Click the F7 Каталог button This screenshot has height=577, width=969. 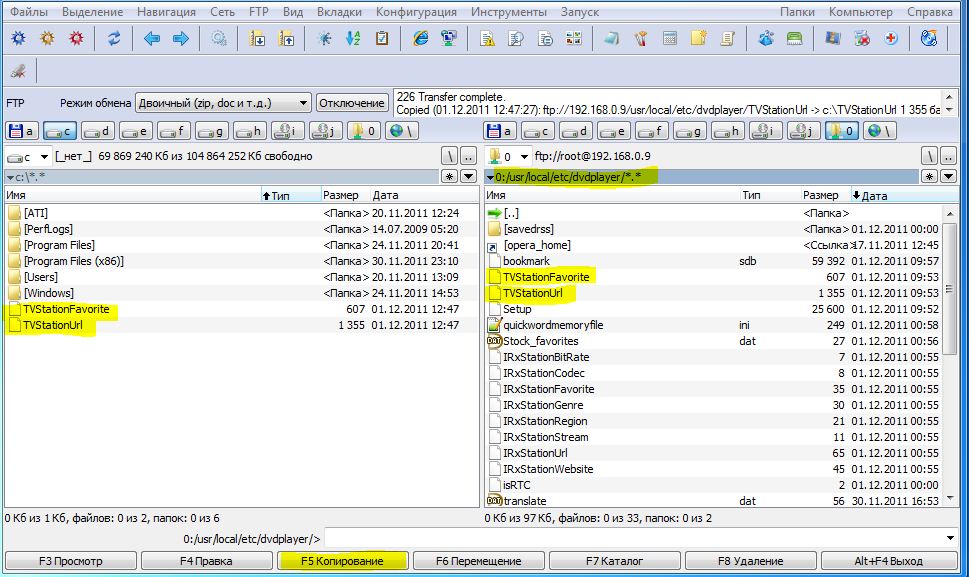click(x=614, y=561)
